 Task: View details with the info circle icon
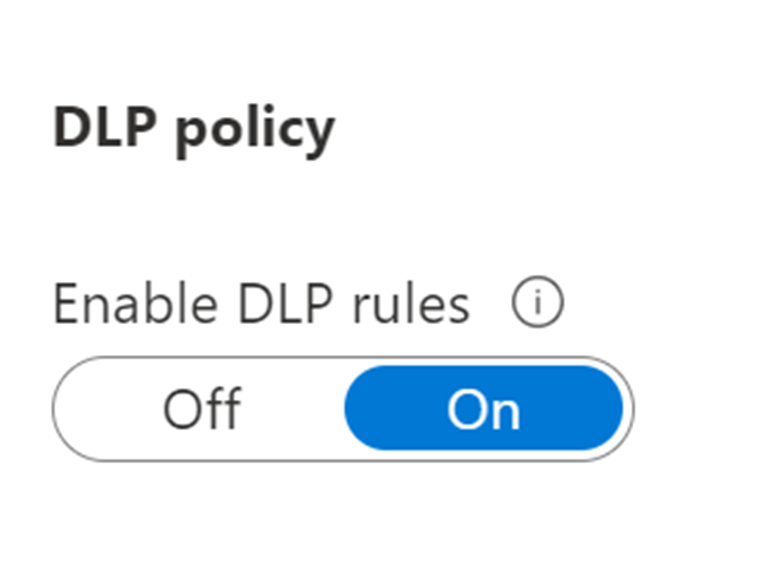(x=538, y=304)
